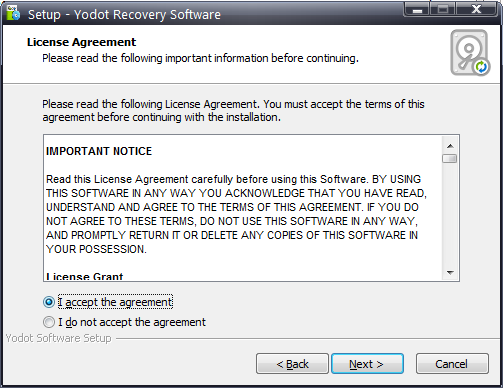Click the "Yodot Software Setup" footer label
Image resolution: width=503 pixels, height=388 pixels.
click(58, 338)
